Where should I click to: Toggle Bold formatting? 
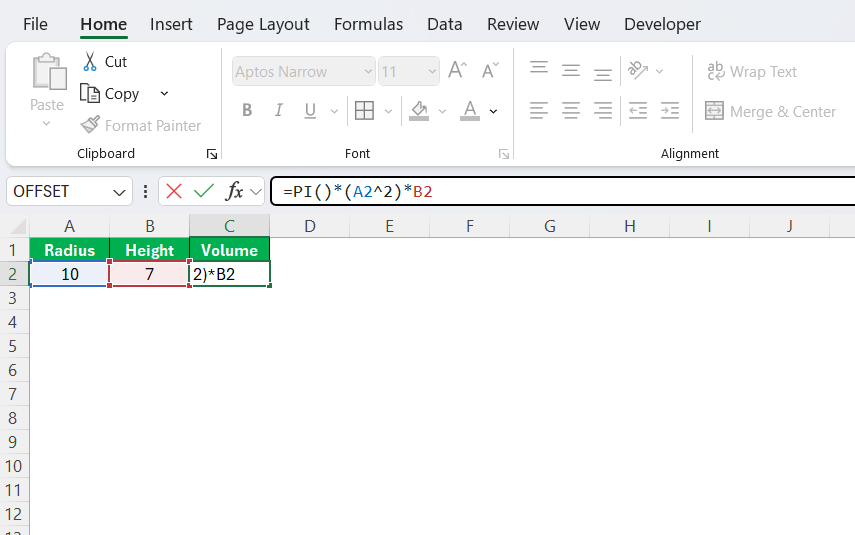click(x=247, y=111)
